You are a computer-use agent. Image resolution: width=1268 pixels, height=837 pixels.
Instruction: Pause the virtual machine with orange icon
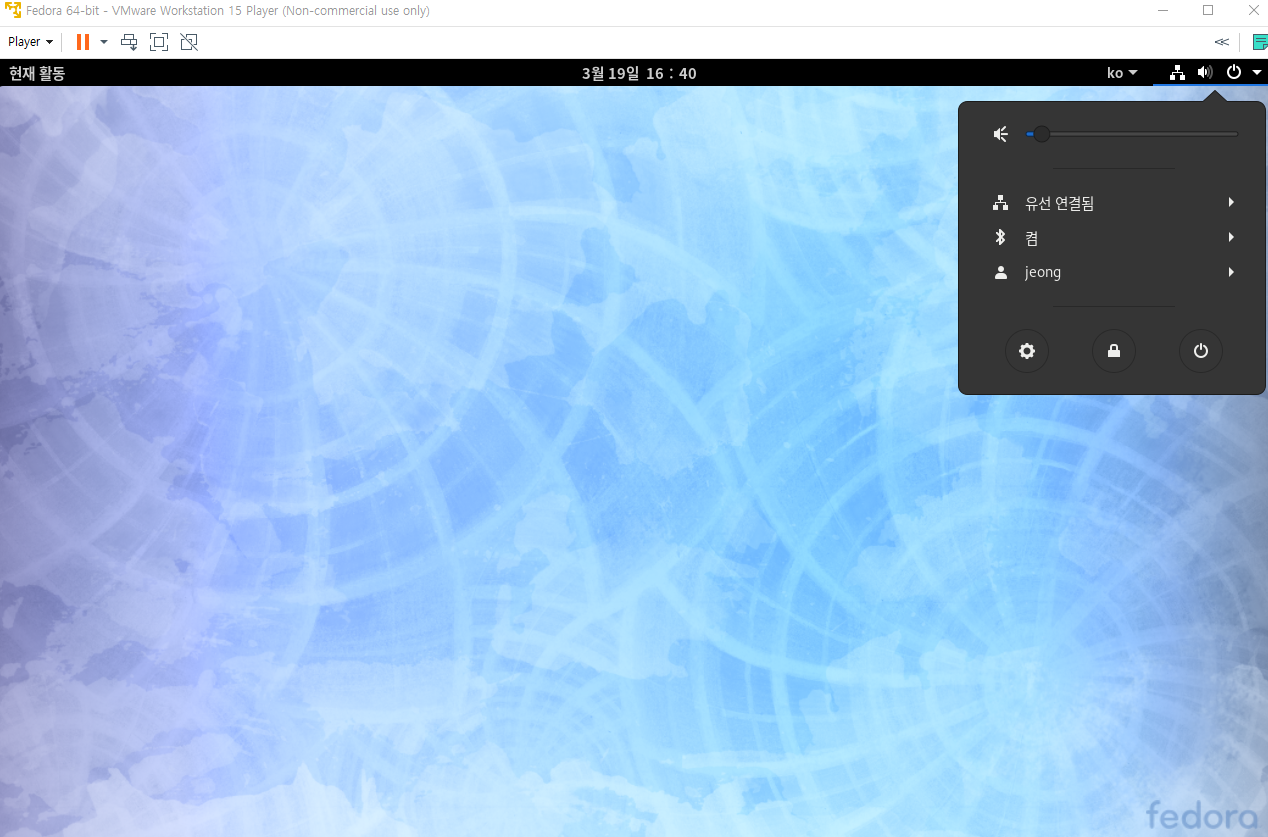pyautogui.click(x=83, y=42)
